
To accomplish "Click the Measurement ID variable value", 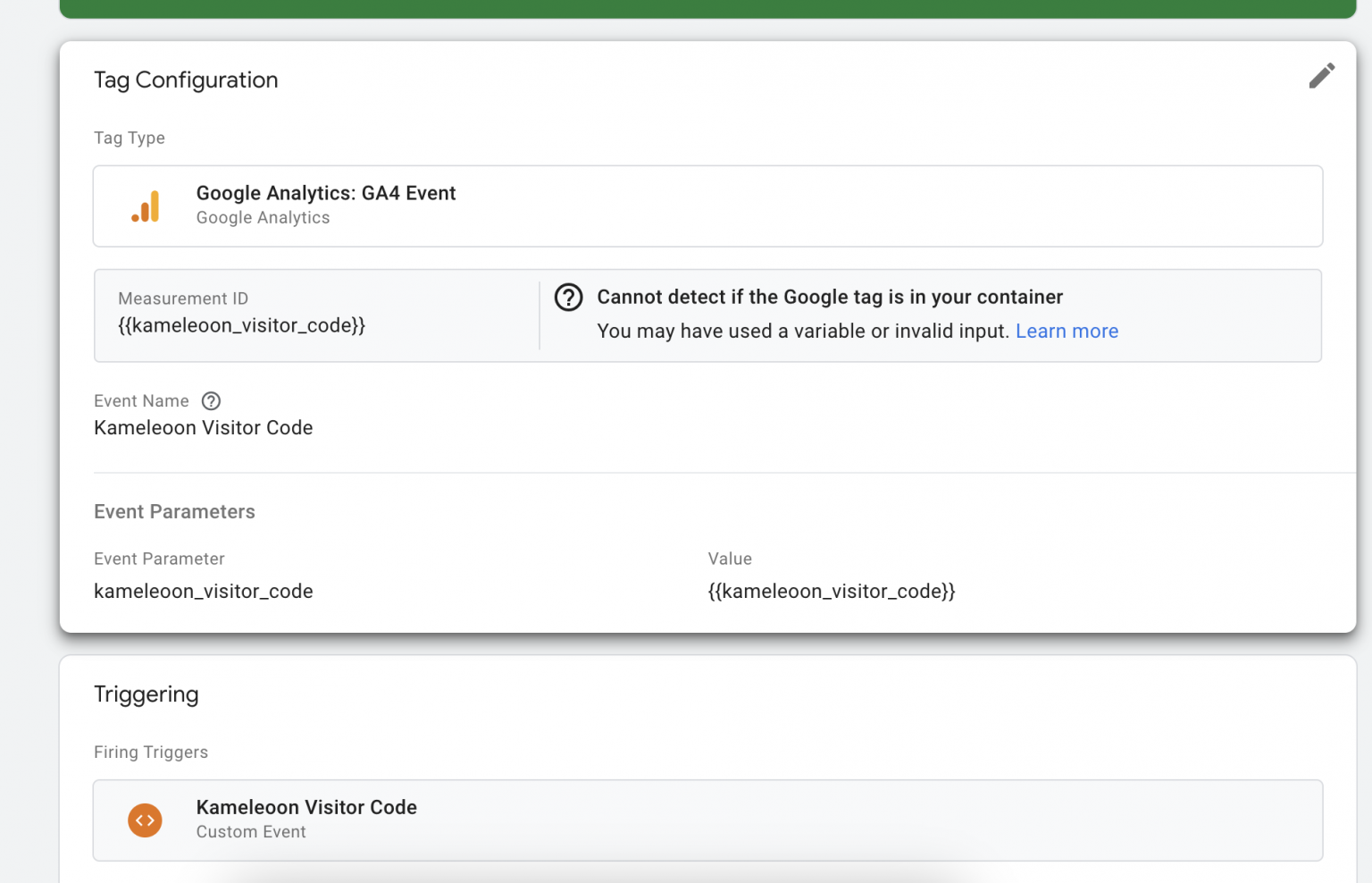I will [241, 325].
